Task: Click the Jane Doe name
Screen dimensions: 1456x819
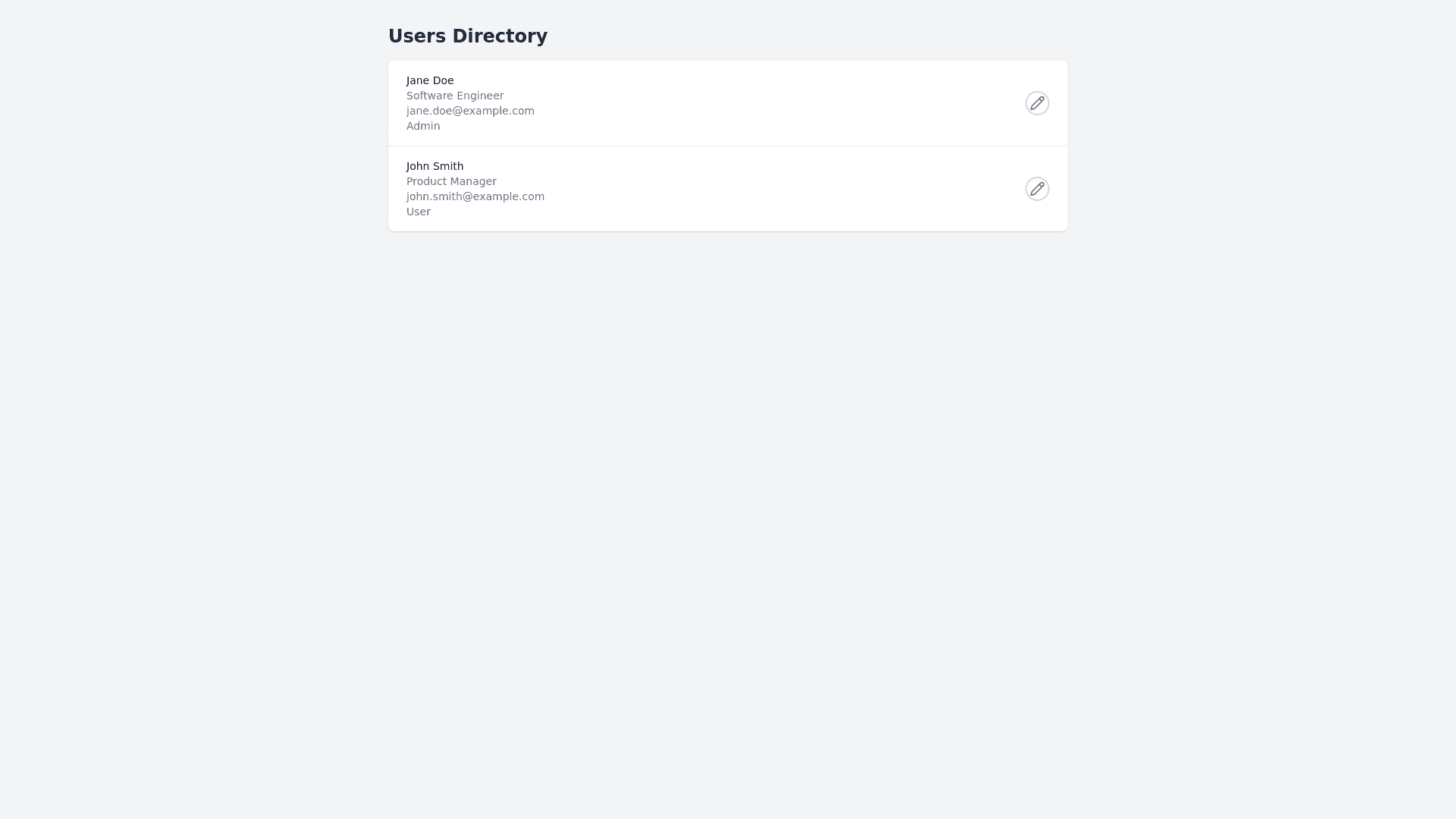Action: (429, 80)
